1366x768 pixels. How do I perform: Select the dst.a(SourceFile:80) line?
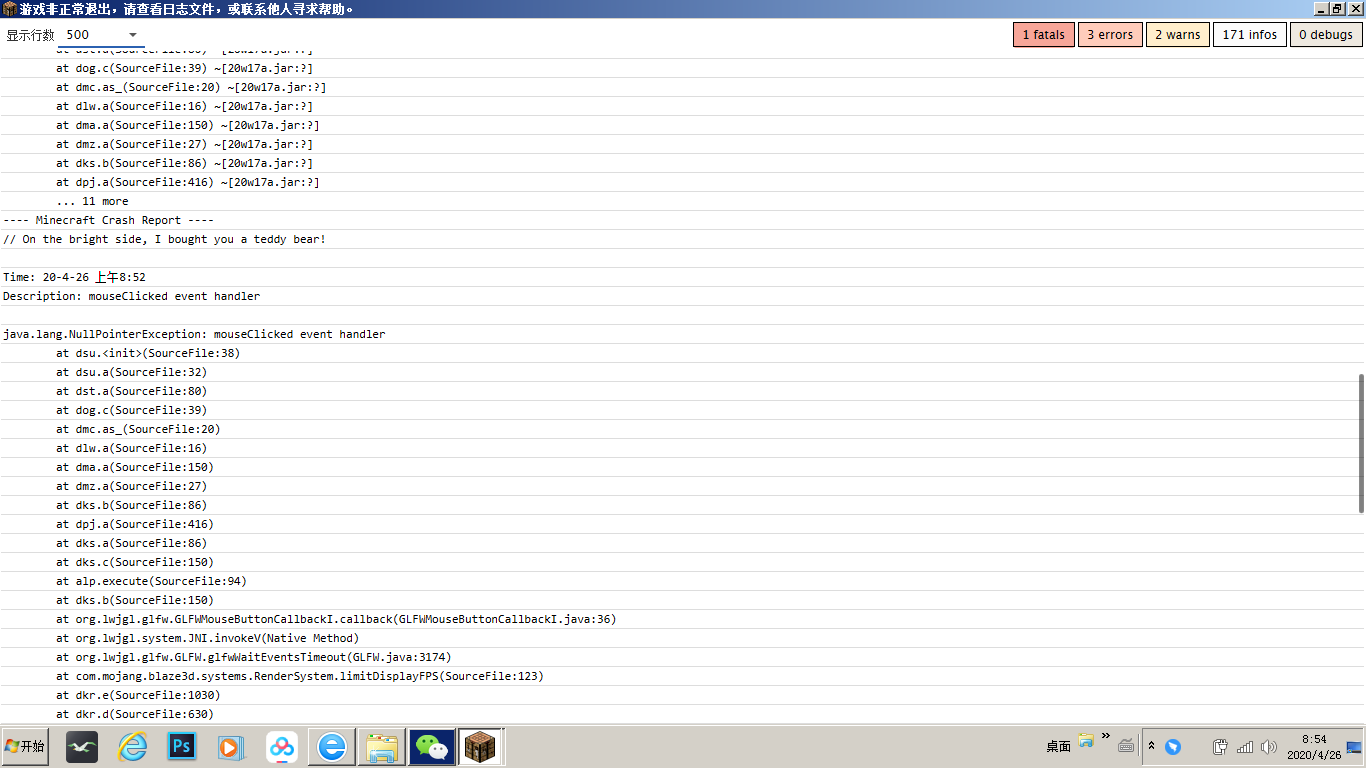coord(132,391)
